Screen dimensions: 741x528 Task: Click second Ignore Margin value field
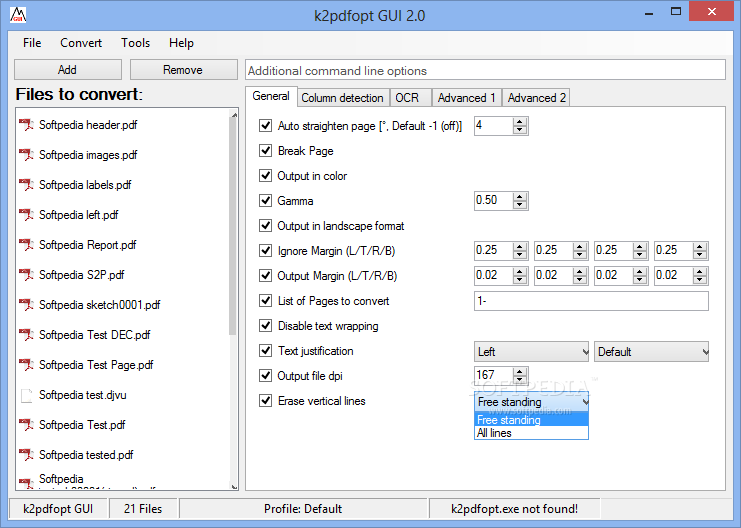point(553,251)
